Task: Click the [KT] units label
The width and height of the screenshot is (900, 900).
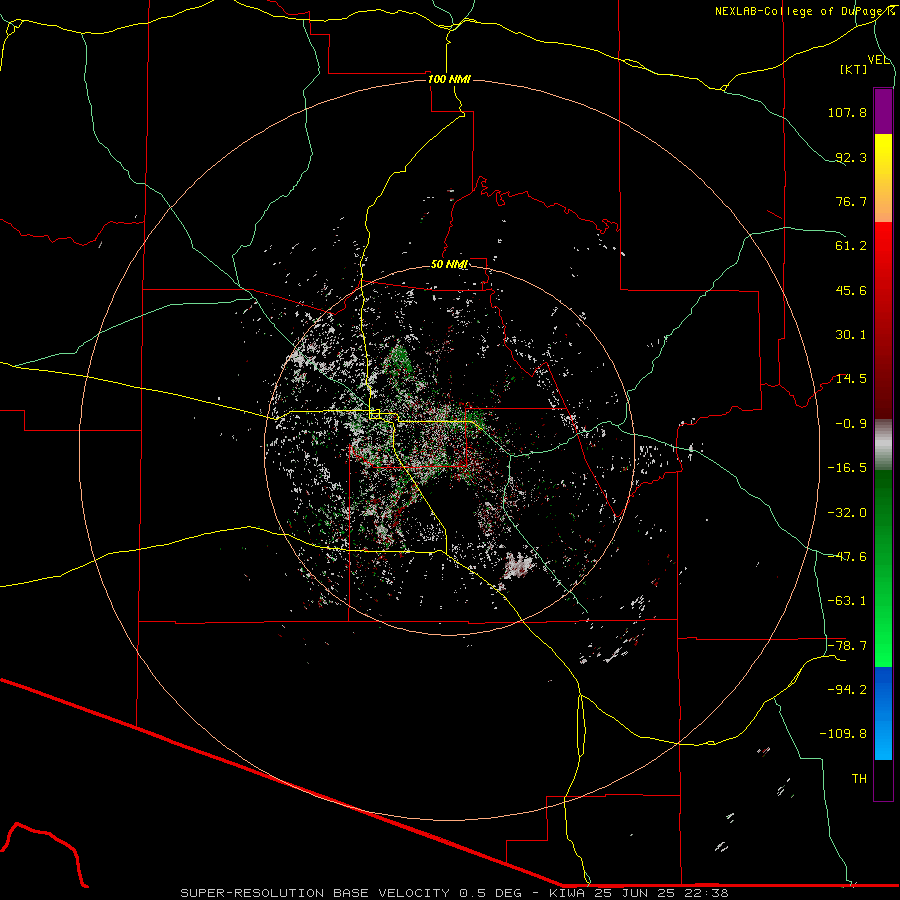Action: point(853,69)
